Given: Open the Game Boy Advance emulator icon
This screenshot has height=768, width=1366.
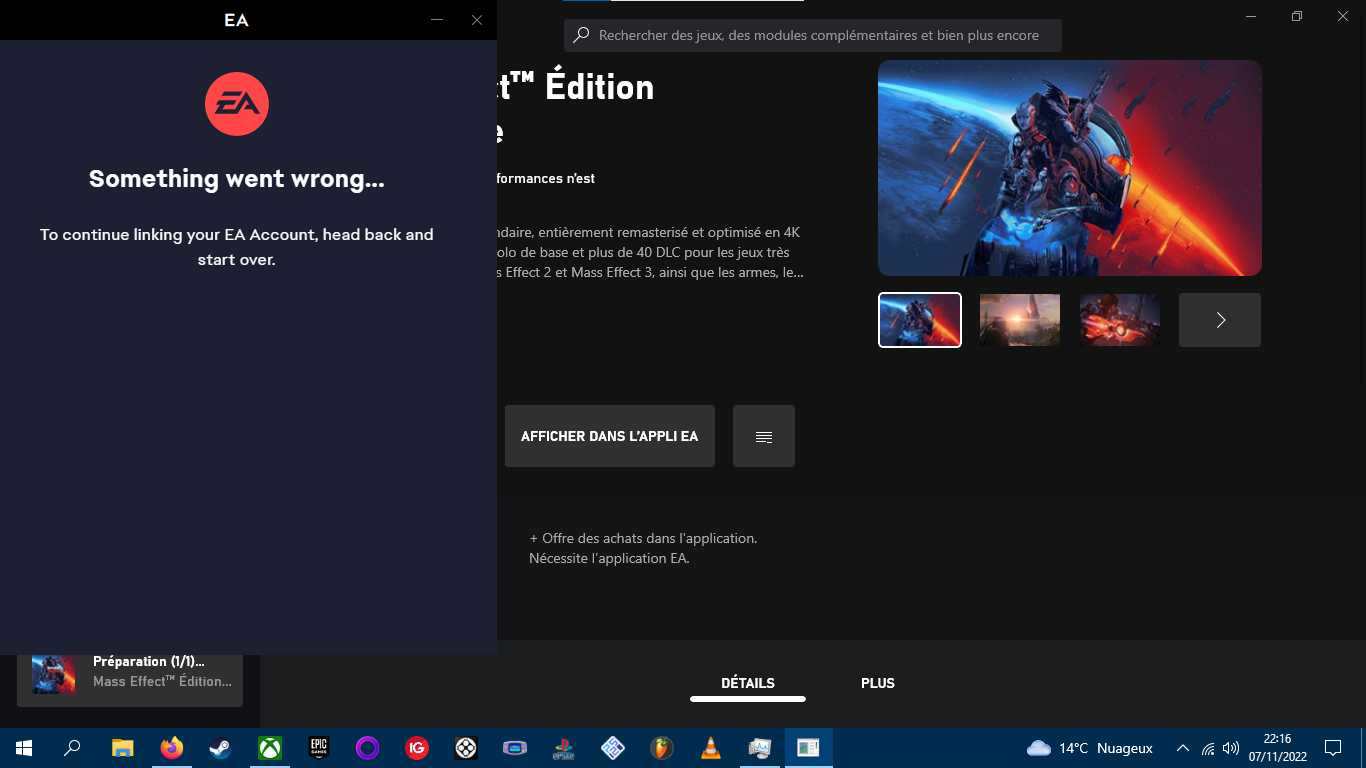Looking at the screenshot, I should [x=514, y=748].
